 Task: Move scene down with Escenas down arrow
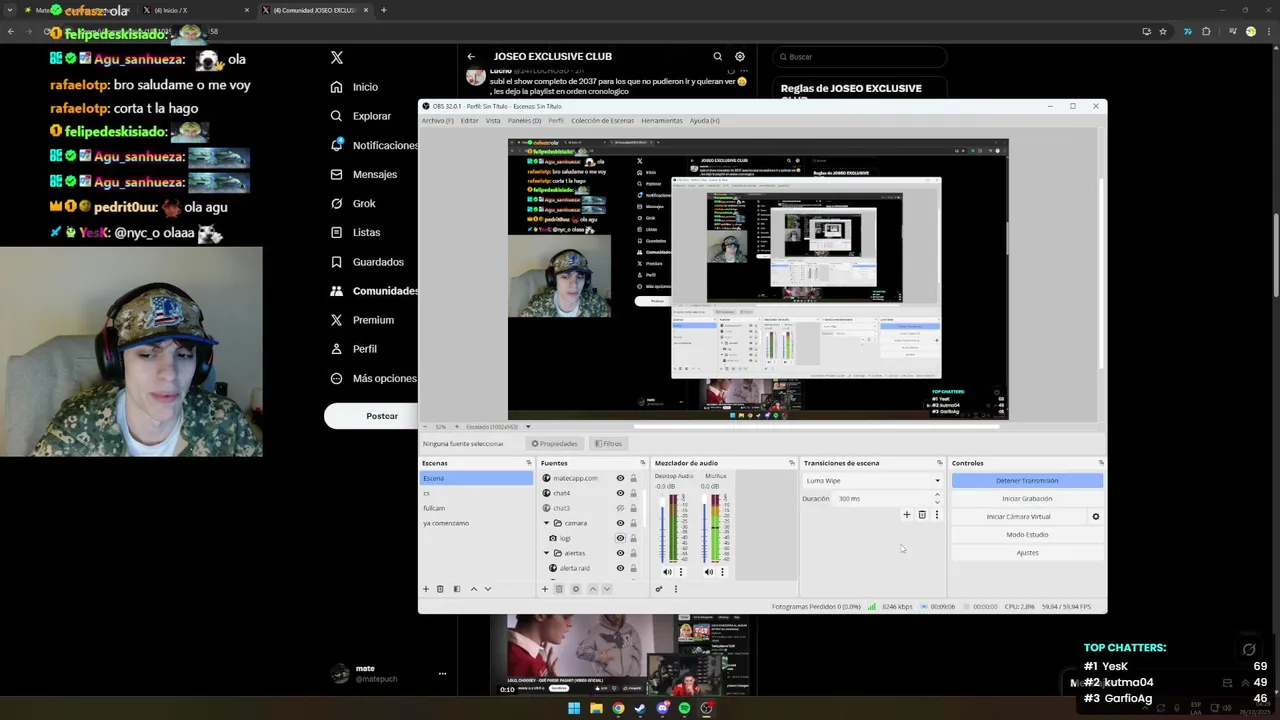[488, 589]
